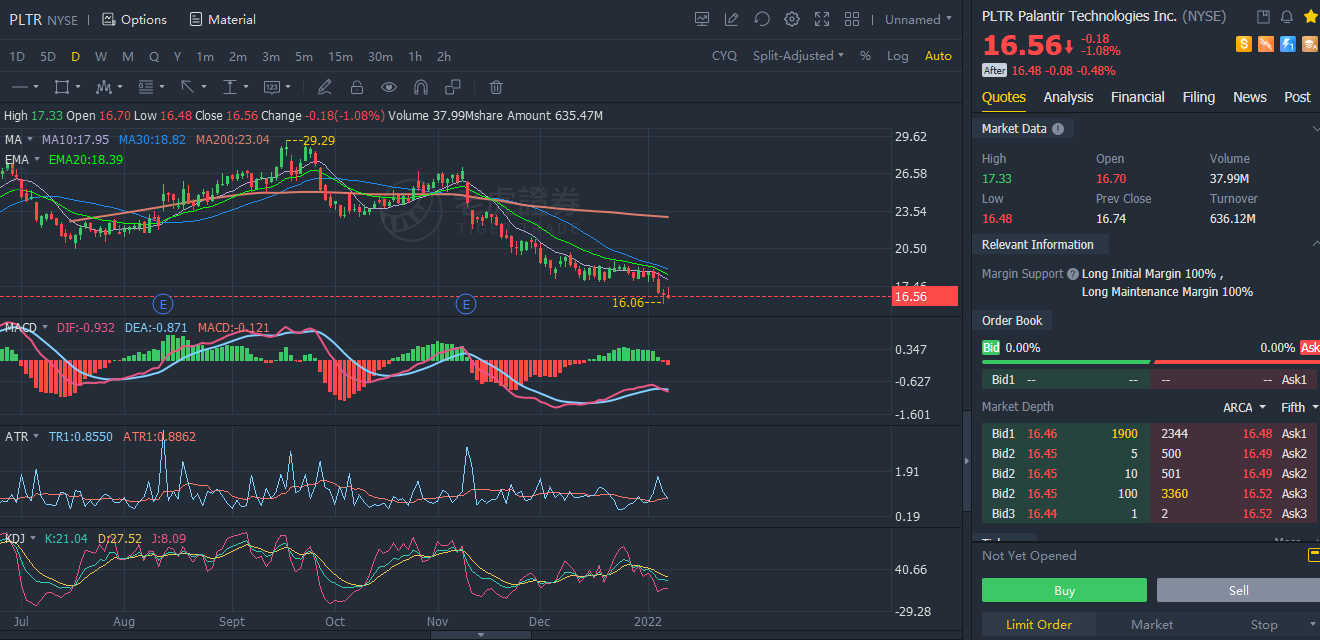1320x640 pixels.
Task: Click the Ask1 16.48 price row
Action: tap(1233, 433)
